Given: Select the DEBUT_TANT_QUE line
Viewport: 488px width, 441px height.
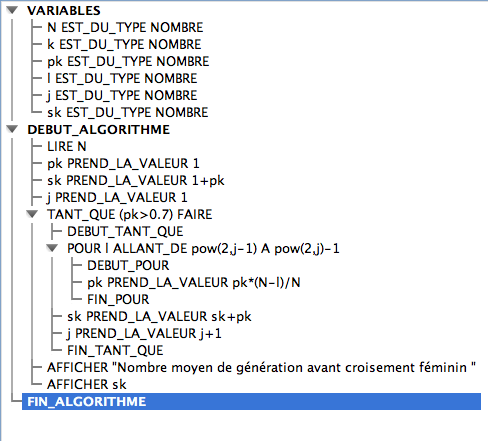Looking at the screenshot, I should point(125,231).
